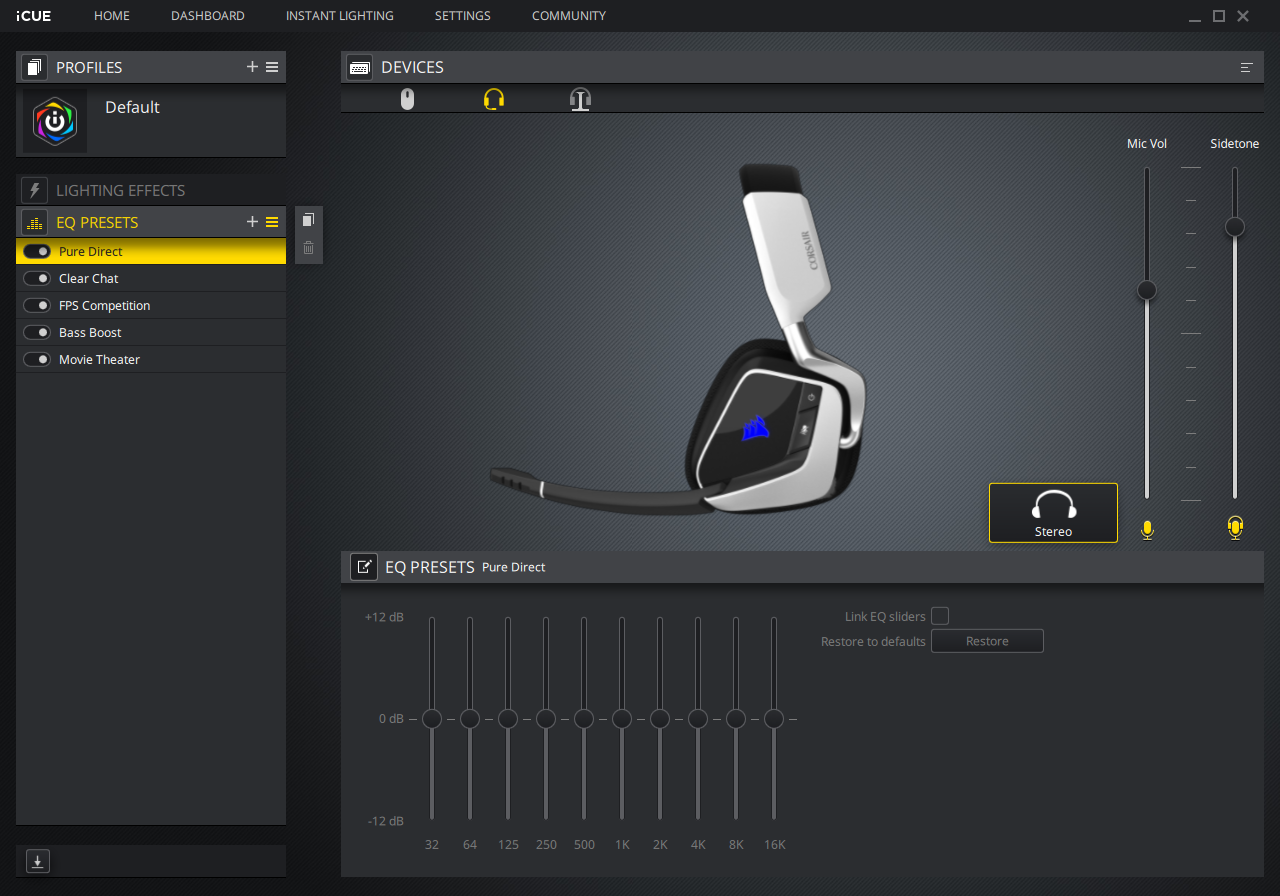This screenshot has height=896, width=1280.
Task: Click the Lighting Effects lightning icon
Action: [x=35, y=190]
